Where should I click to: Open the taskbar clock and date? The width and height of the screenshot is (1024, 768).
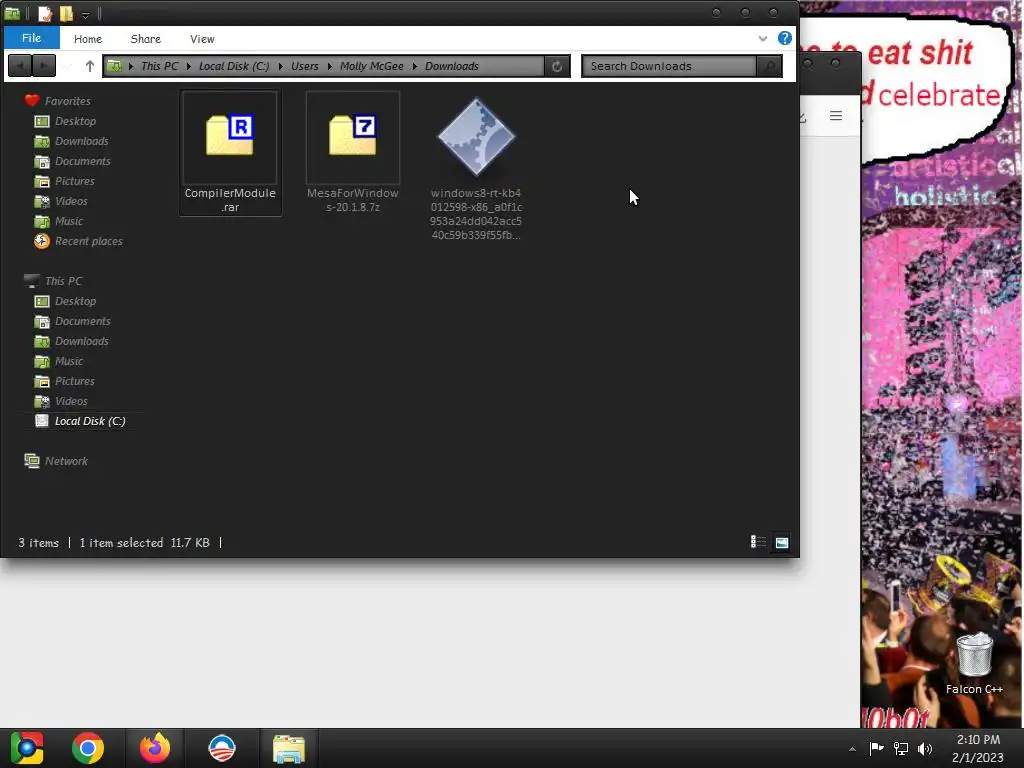point(978,748)
